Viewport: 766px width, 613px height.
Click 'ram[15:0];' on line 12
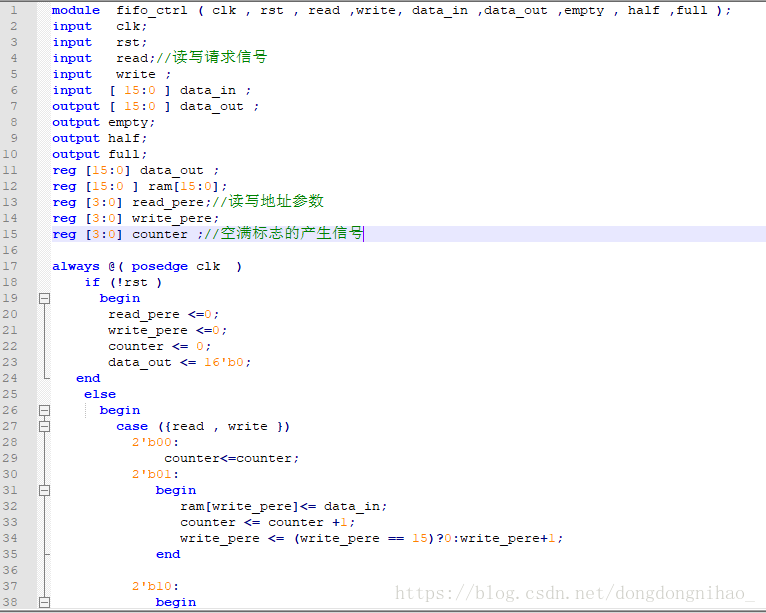tap(188, 187)
